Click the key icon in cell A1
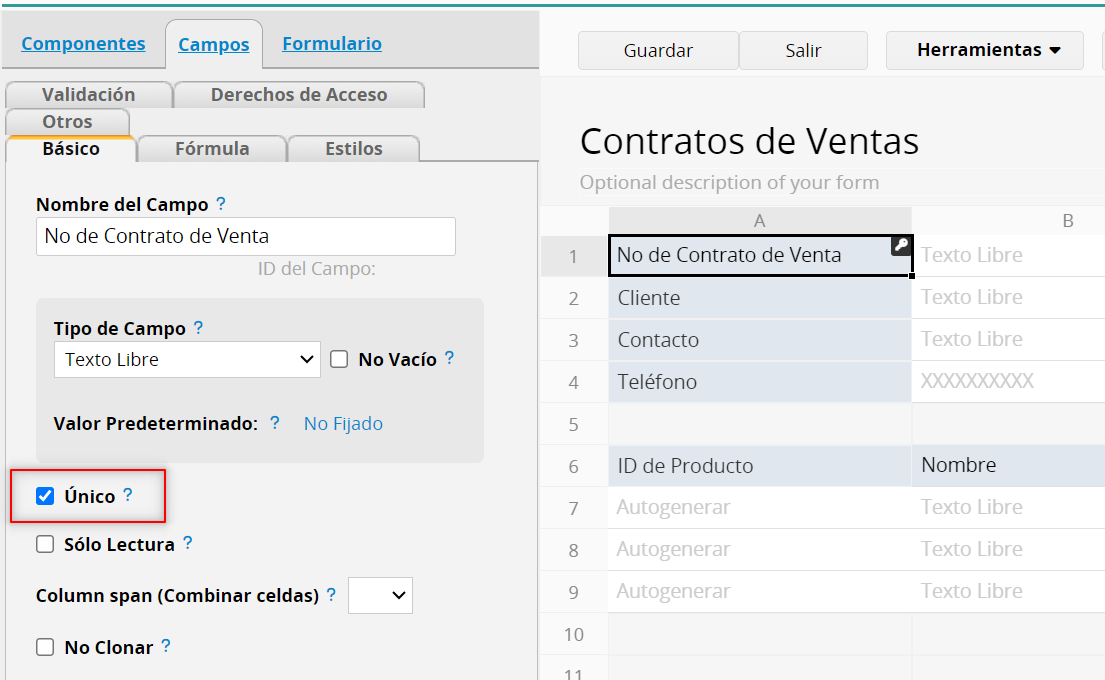Image resolution: width=1105 pixels, height=680 pixels. click(x=901, y=245)
